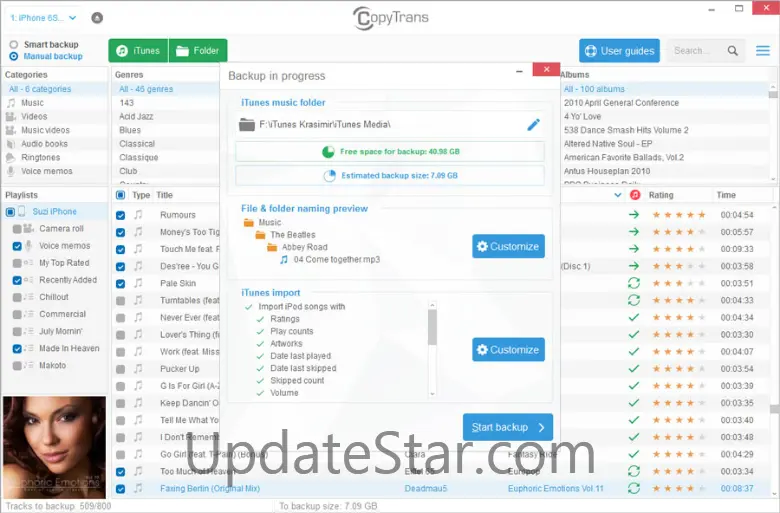Click the Free space for backup pie icon
This screenshot has height=513, width=780.
click(328, 152)
